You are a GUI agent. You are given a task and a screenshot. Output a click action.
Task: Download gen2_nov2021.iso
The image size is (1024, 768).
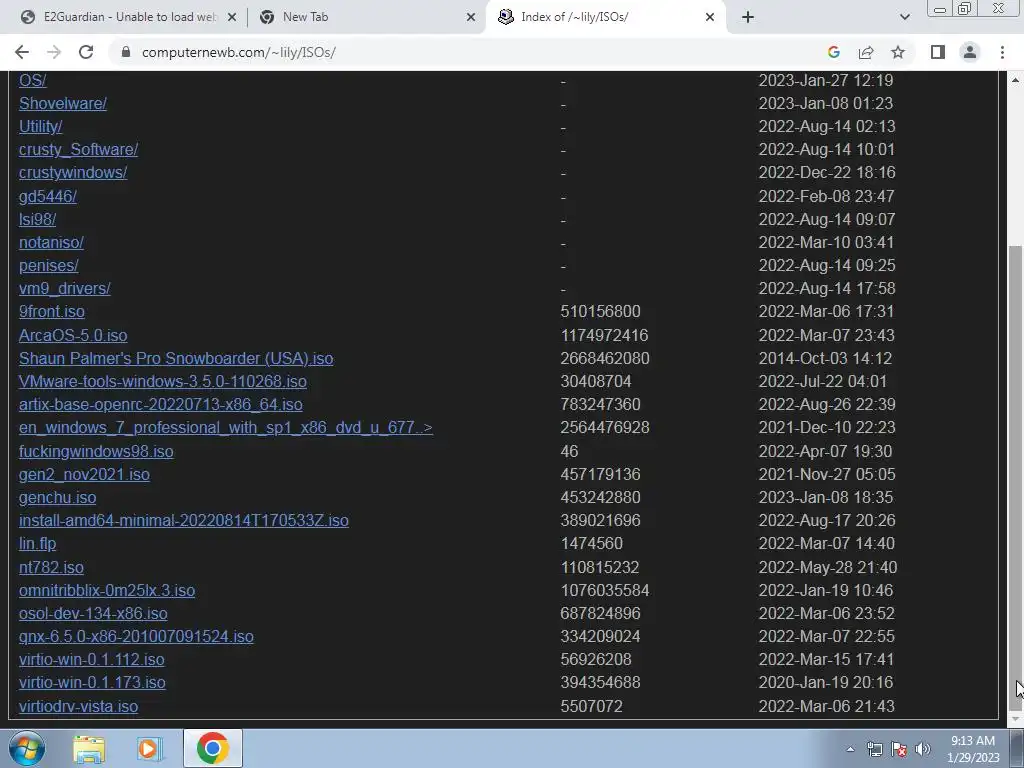click(x=84, y=474)
